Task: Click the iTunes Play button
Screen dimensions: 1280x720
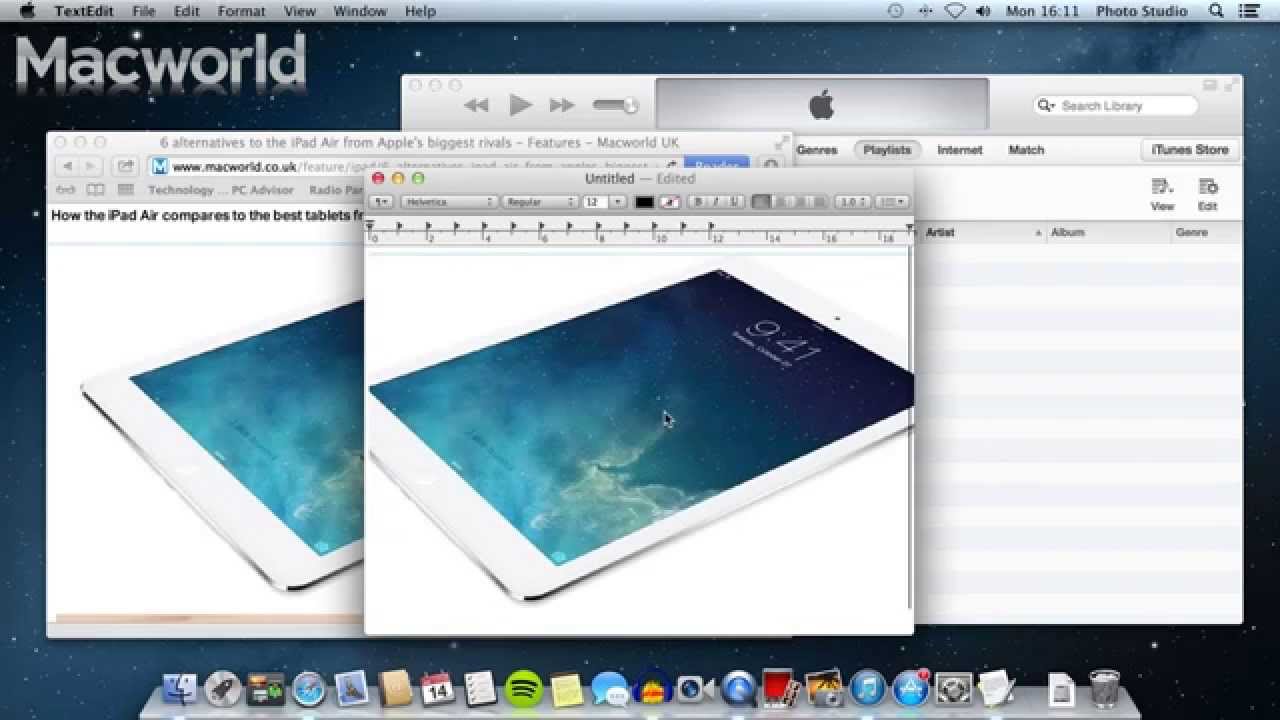Action: click(520, 104)
